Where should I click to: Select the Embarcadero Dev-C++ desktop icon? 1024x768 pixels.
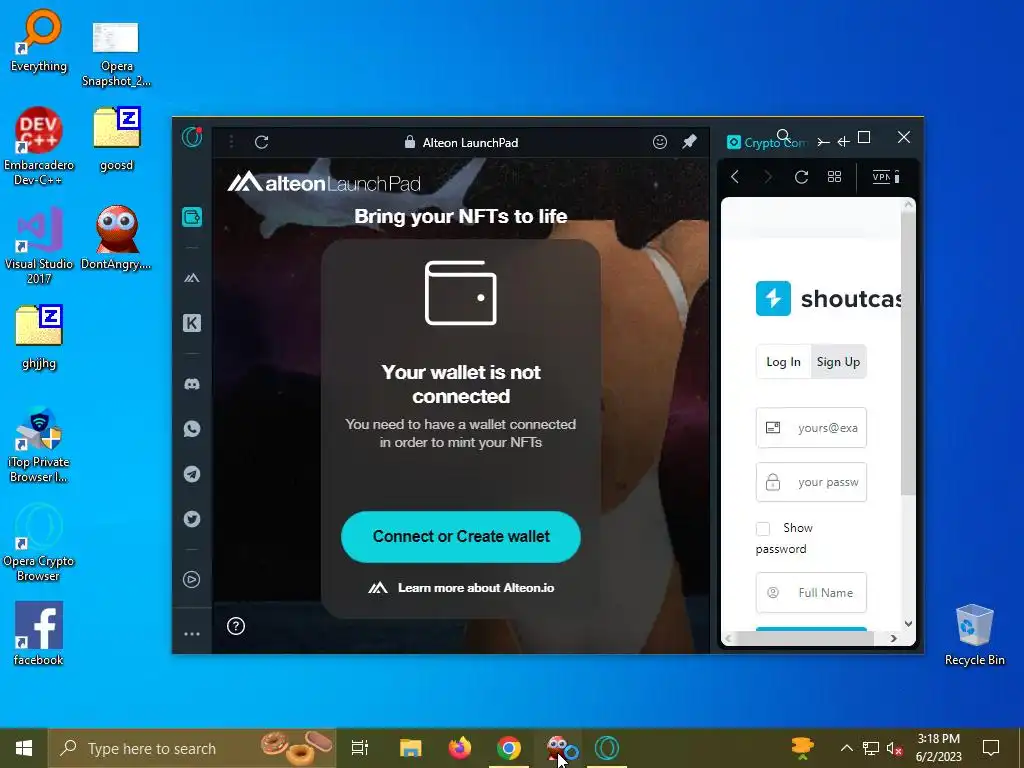[x=39, y=146]
